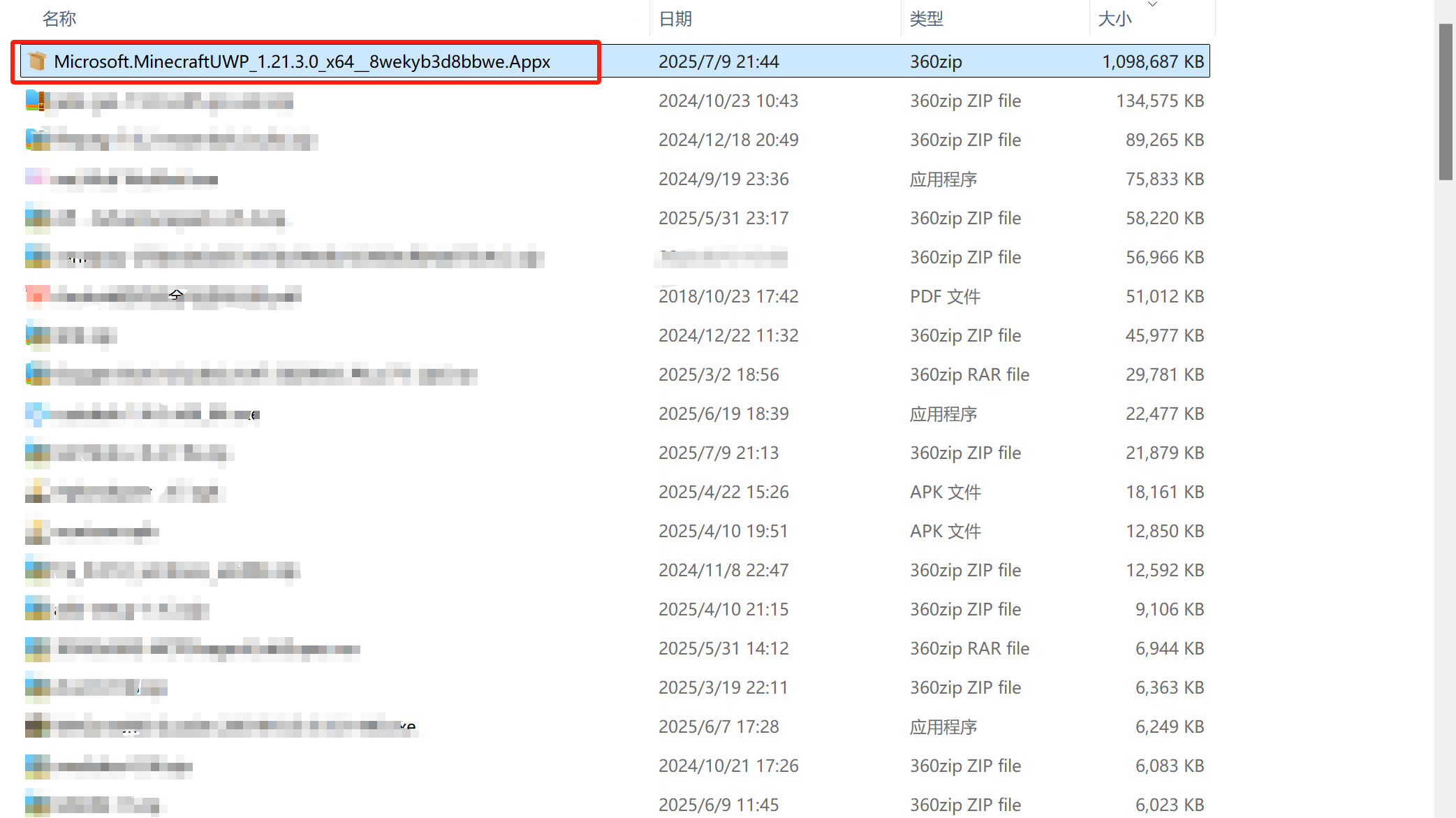The width and height of the screenshot is (1456, 818).
Task: Click icon of the 134,575 KB ZIP file
Action: [36, 101]
